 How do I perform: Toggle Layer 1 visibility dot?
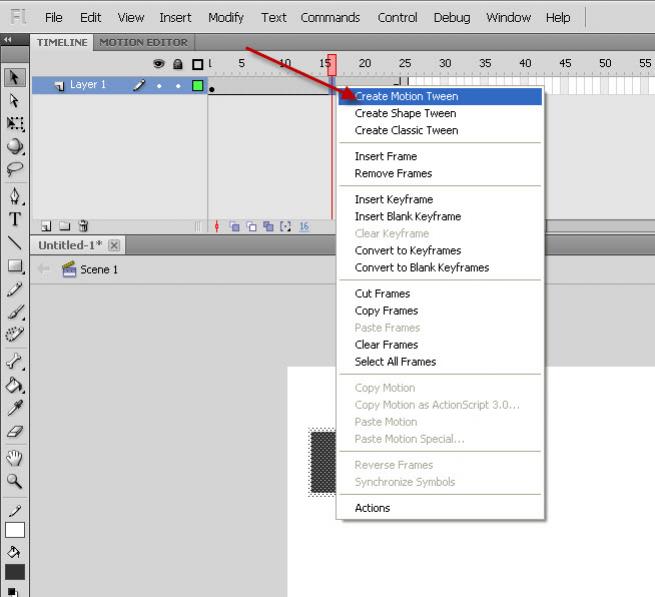click(159, 86)
